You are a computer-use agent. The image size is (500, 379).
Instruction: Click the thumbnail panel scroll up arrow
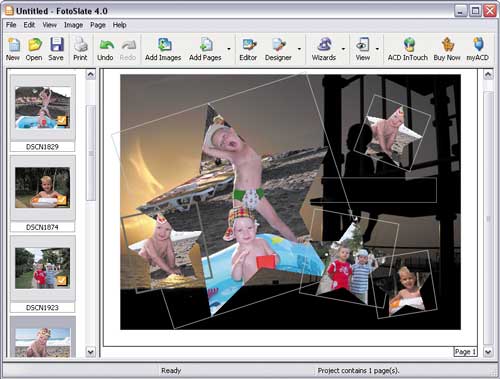(91, 74)
